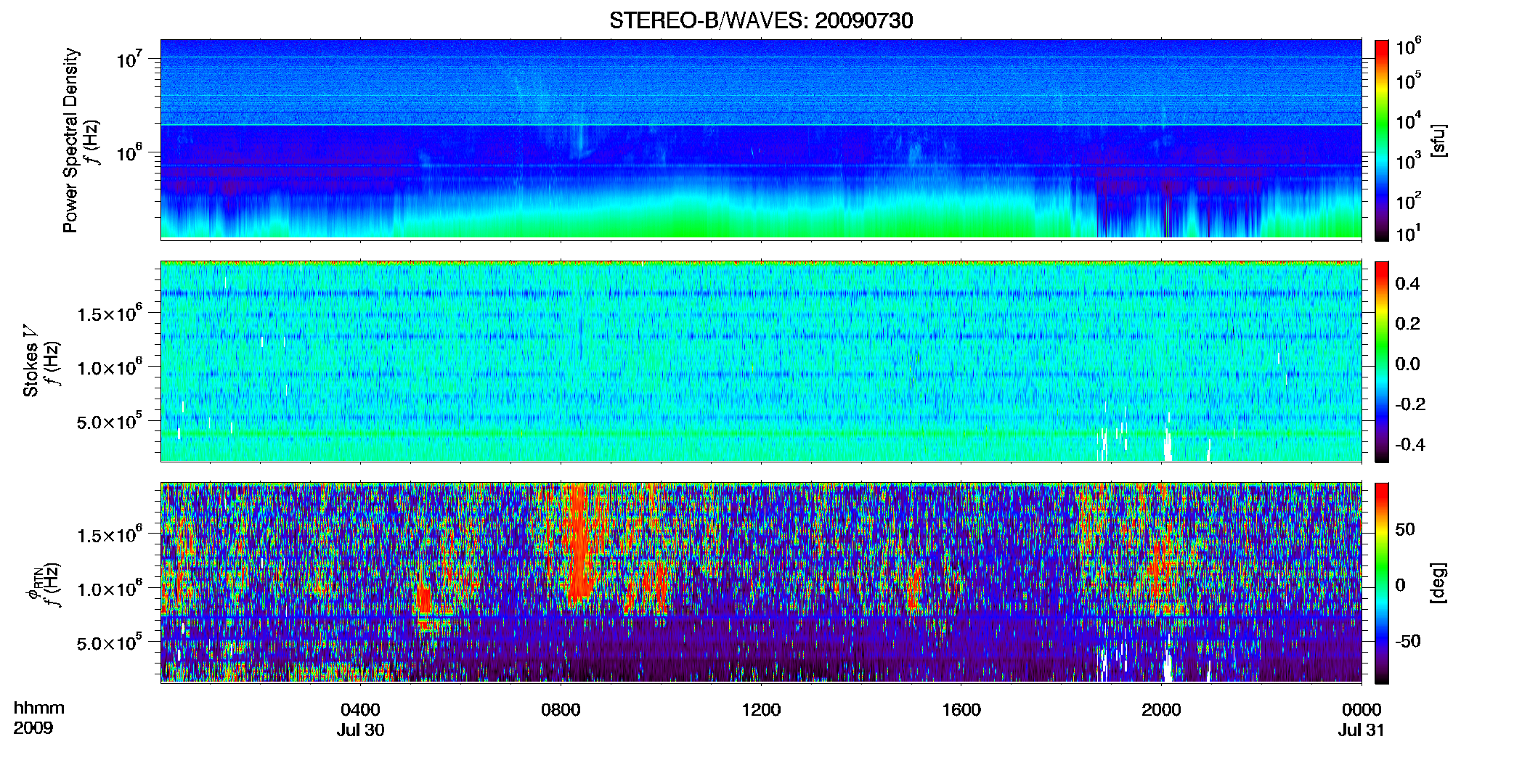Screen dimensions: 1522x784
Task: Select the 1.0×10^6 tick on the Stokes V axis
Action: click(x=110, y=367)
